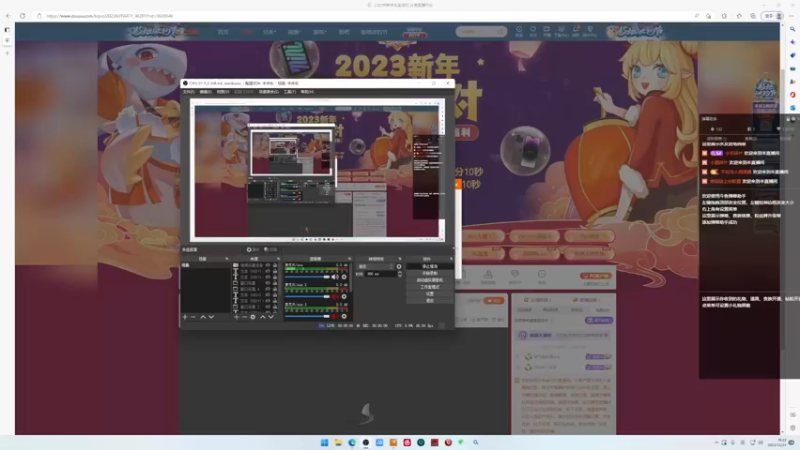Click the 麦克风/Aux volume slider
The width and height of the screenshot is (800, 450).
tap(307, 277)
